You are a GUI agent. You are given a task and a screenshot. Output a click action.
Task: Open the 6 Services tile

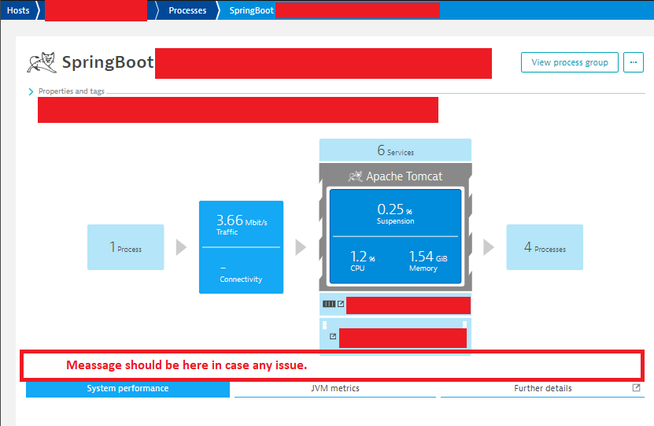(395, 150)
